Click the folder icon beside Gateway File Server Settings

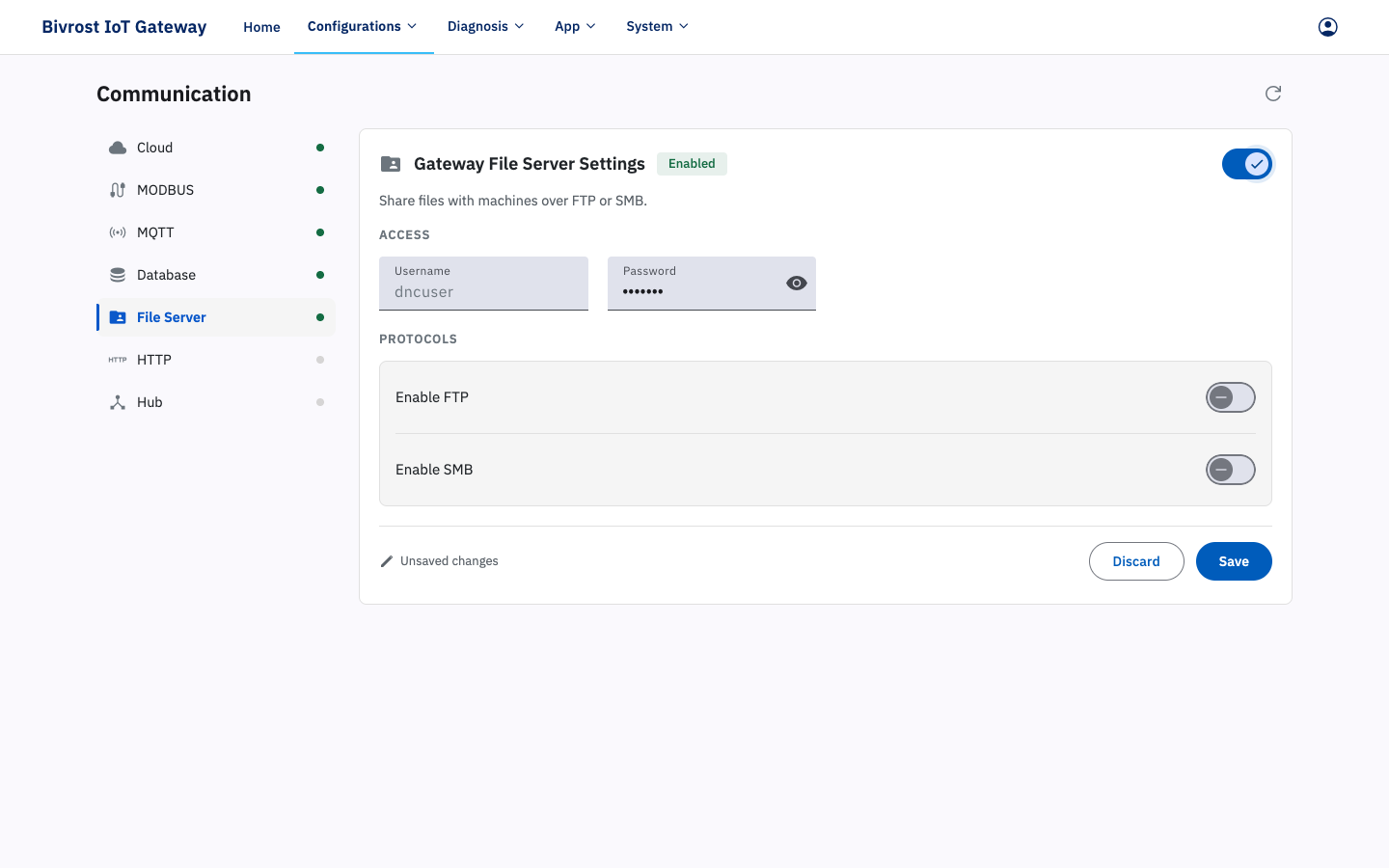(x=391, y=164)
